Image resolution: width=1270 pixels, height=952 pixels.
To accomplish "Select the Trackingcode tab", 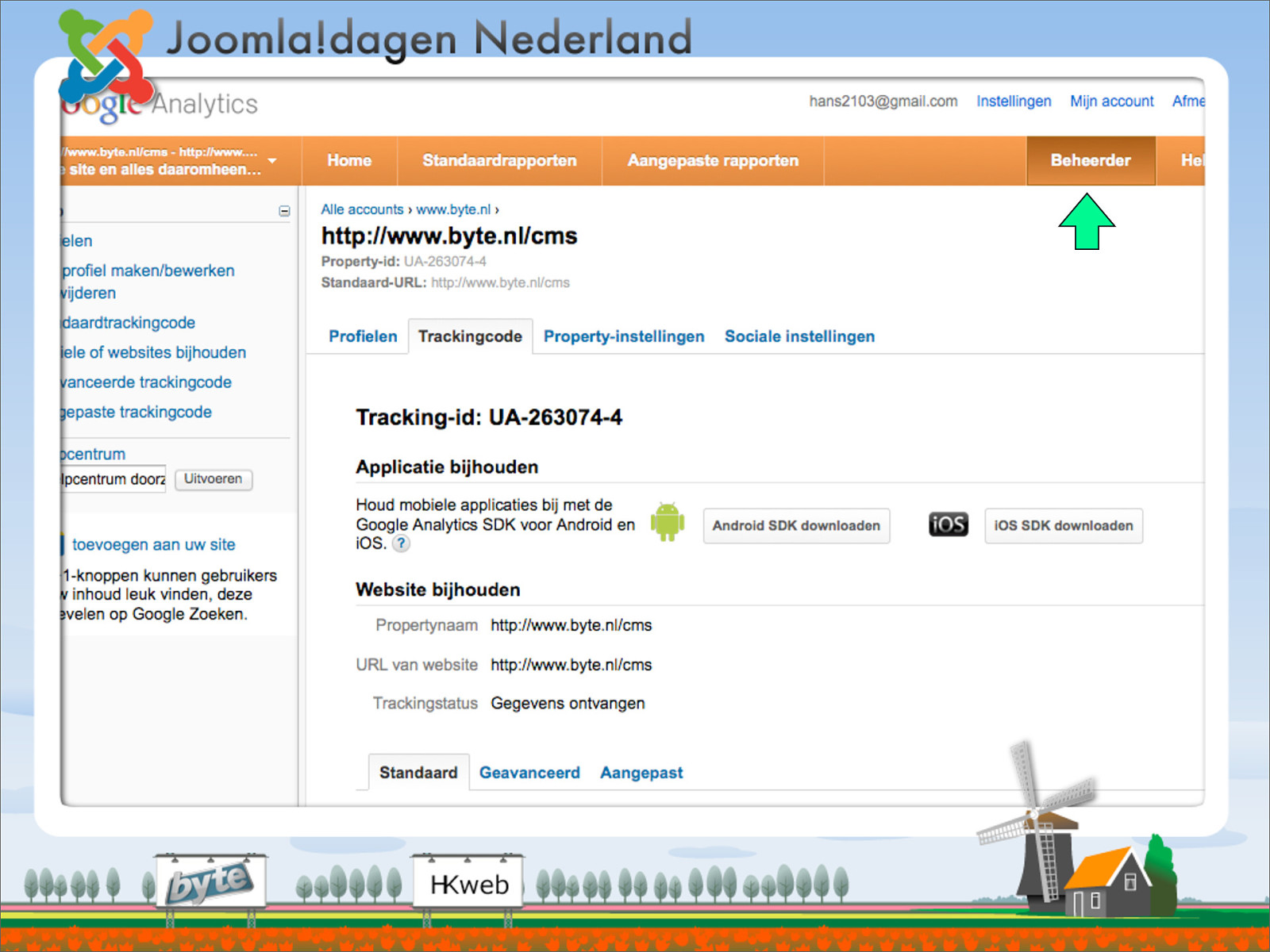I will 470,336.
